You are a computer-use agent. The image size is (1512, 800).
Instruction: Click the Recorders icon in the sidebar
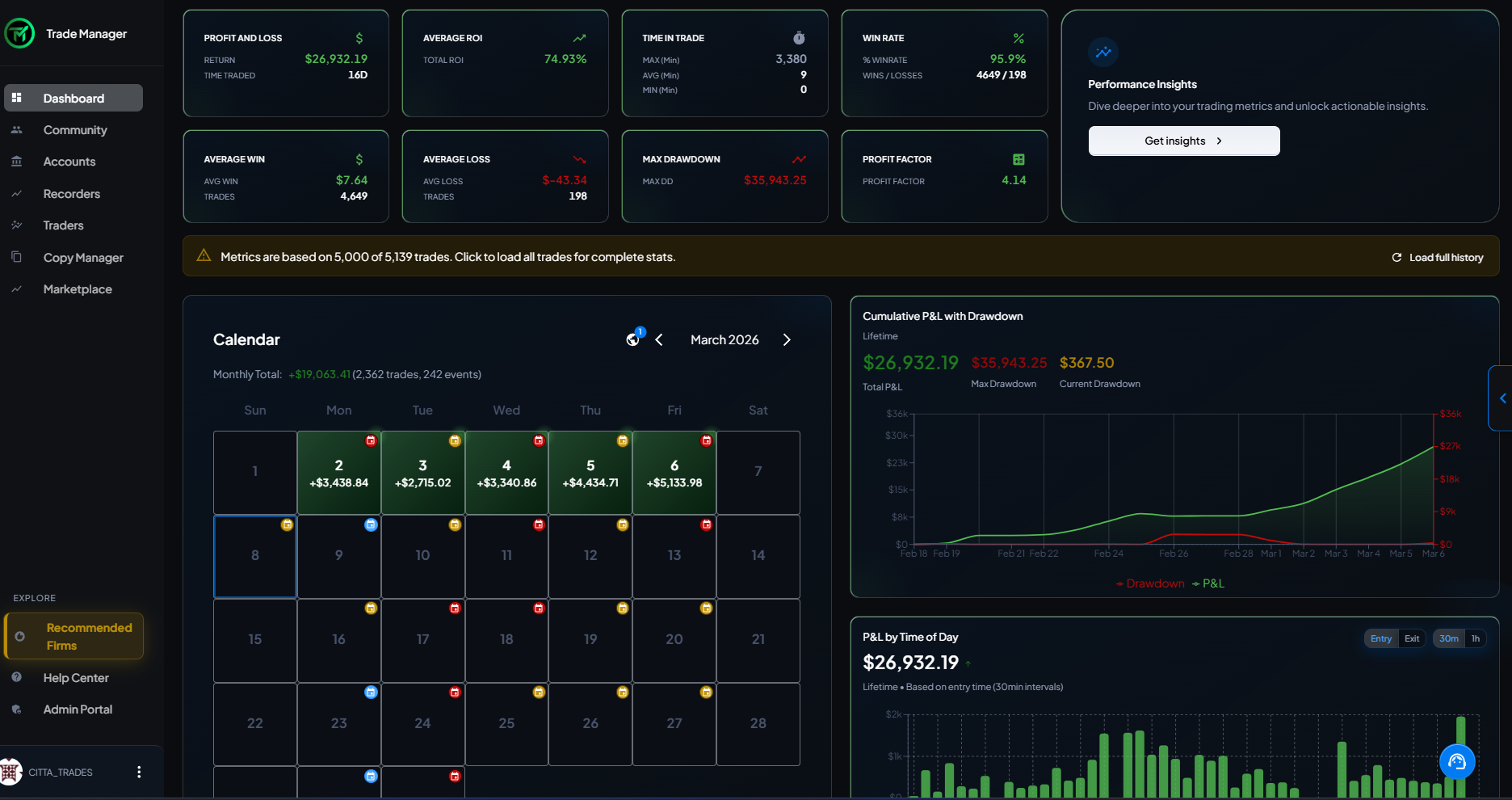[x=16, y=193]
